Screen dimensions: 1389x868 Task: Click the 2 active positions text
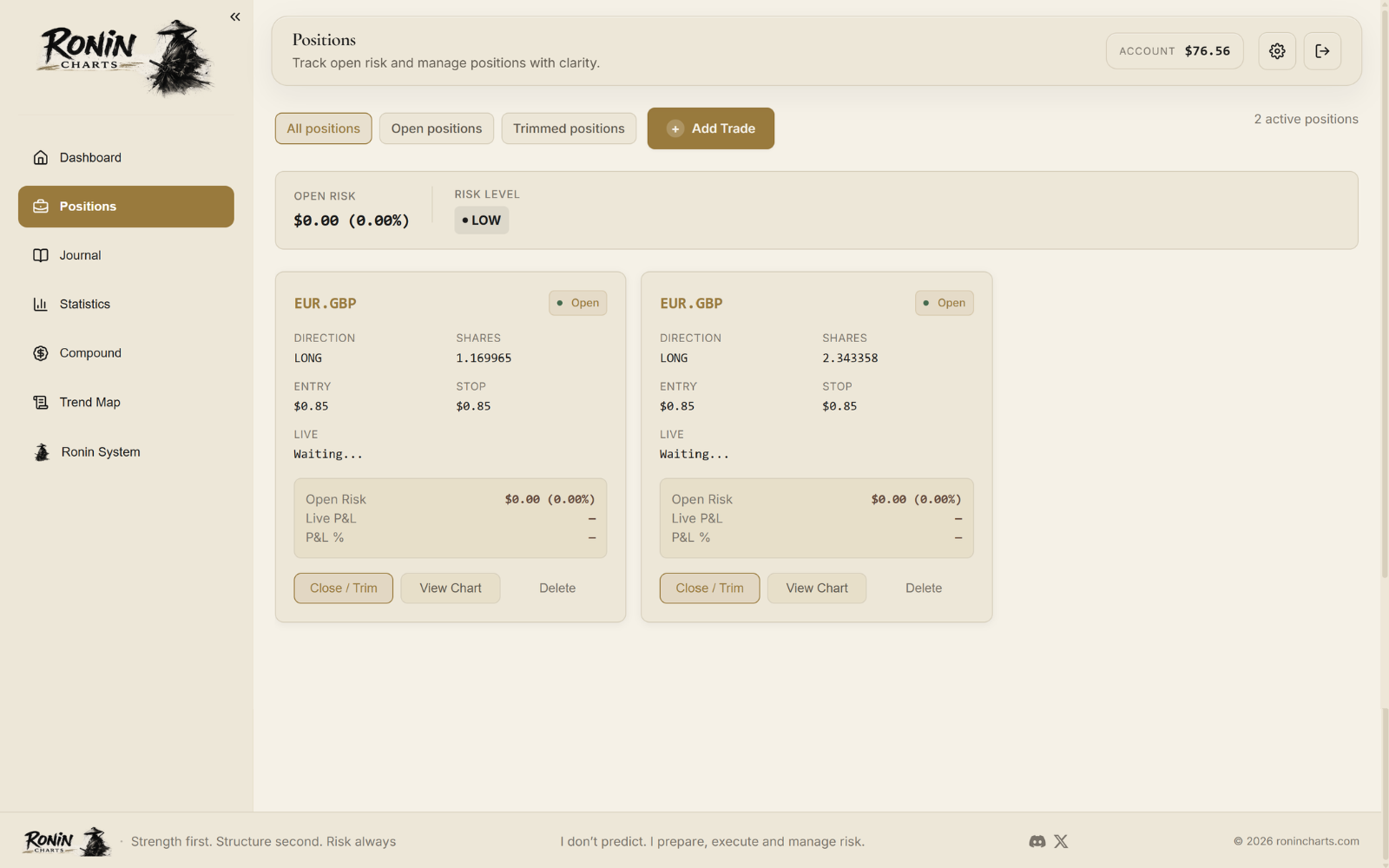point(1306,119)
